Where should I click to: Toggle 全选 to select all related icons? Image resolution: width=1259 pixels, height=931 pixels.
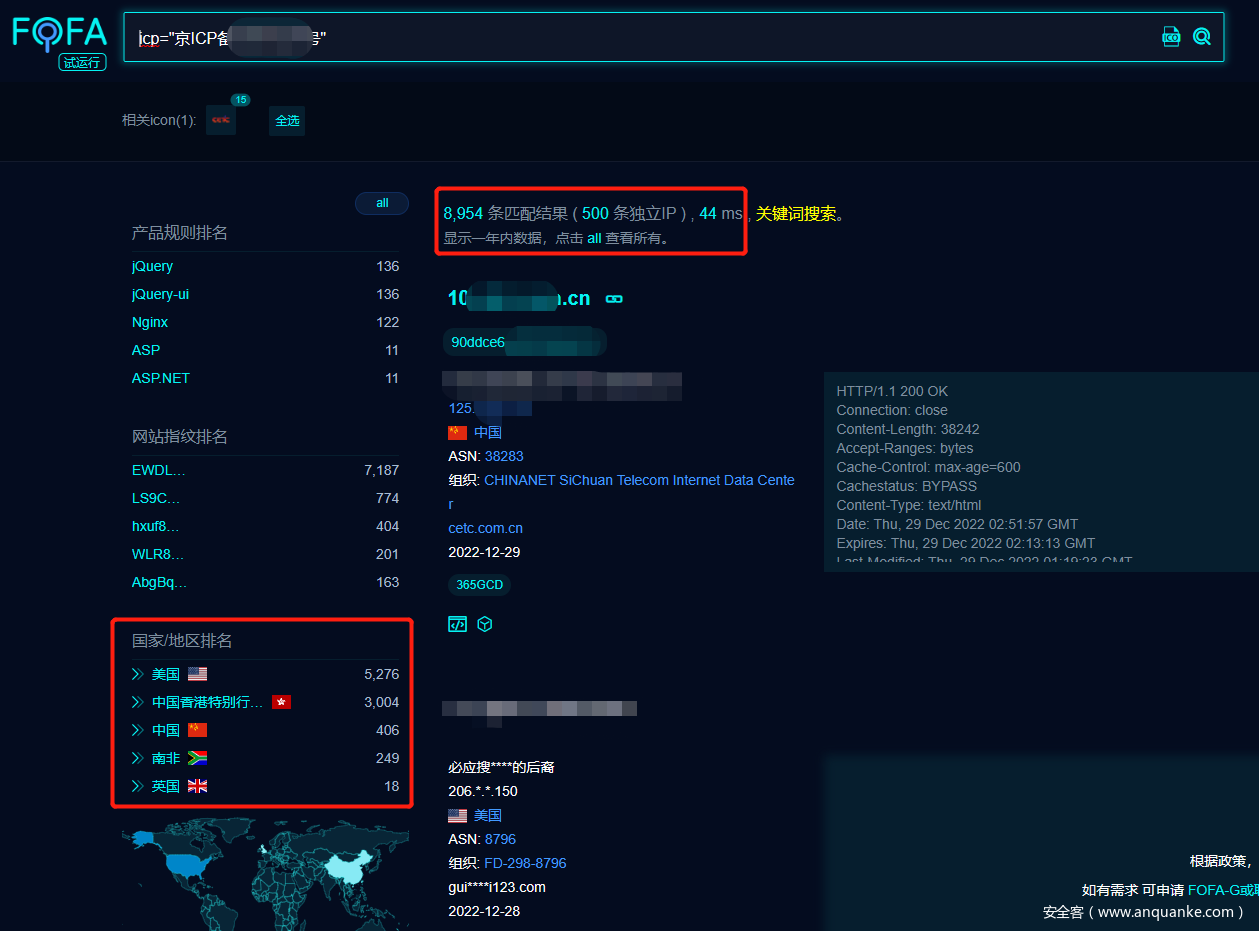coord(286,120)
